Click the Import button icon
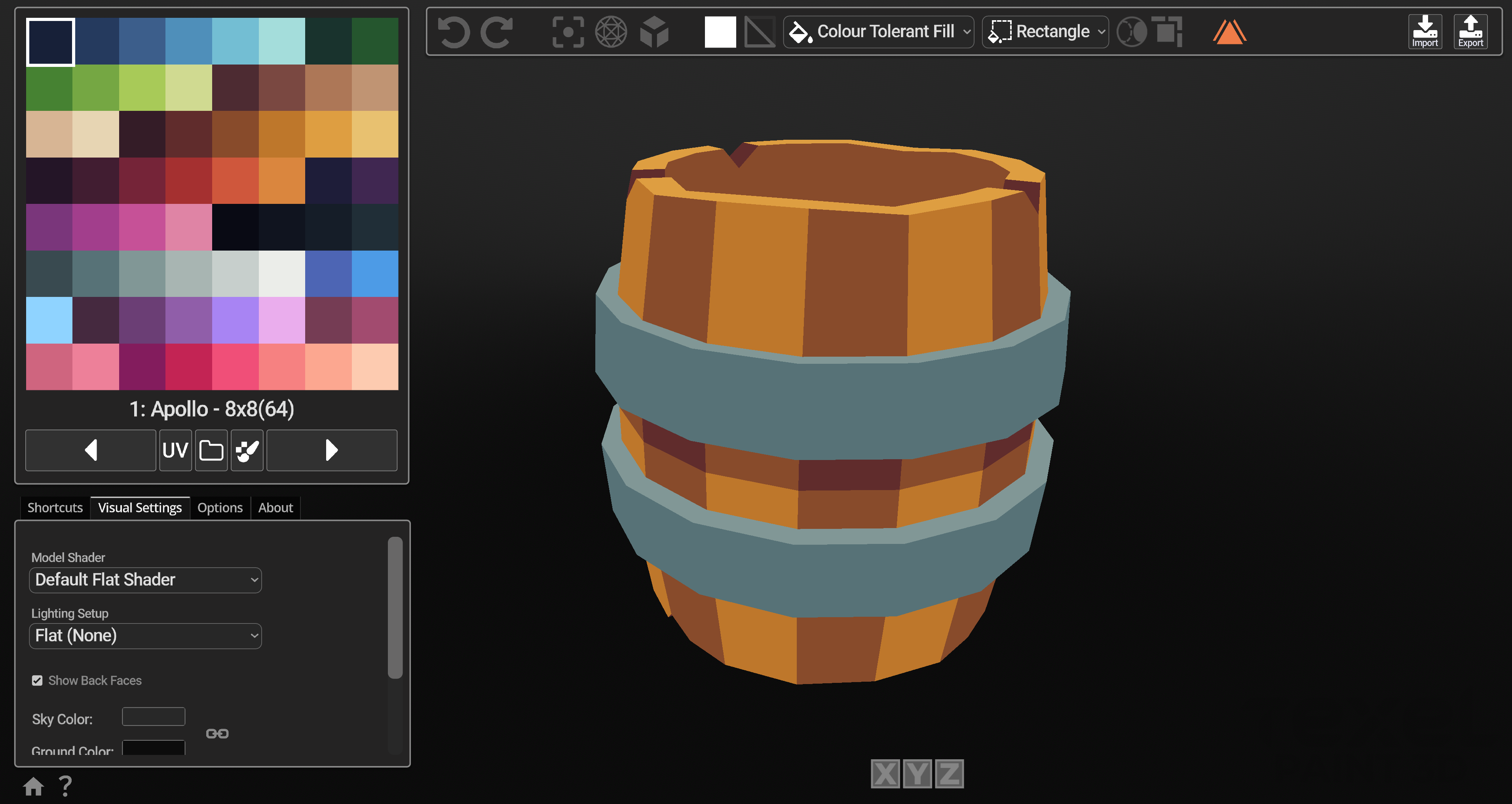This screenshot has width=1512, height=804. 1425,31
